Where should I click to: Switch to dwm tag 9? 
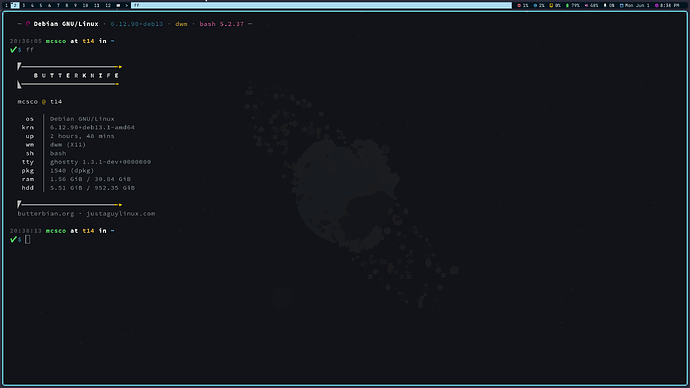tap(75, 5)
